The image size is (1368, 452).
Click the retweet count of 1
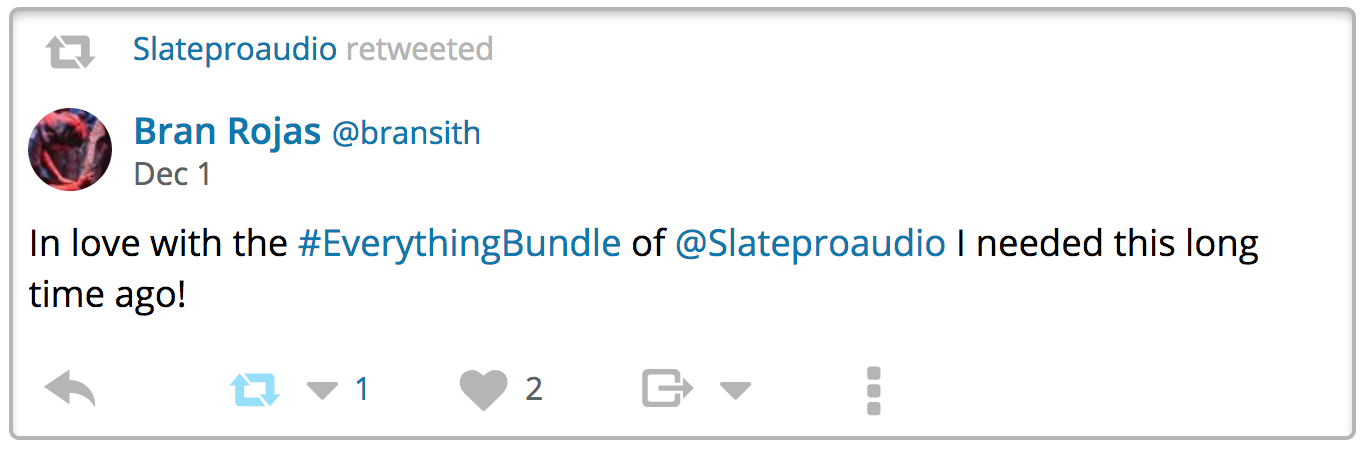pyautogui.click(x=362, y=389)
